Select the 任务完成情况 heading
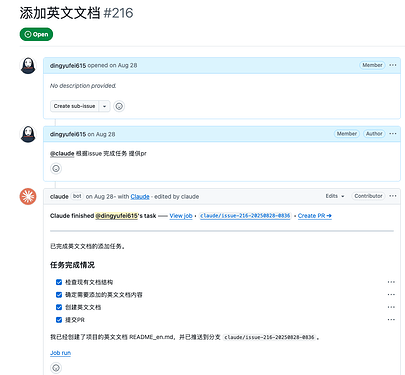Viewport: 405px width, 375px height. pyautogui.click(x=72, y=265)
